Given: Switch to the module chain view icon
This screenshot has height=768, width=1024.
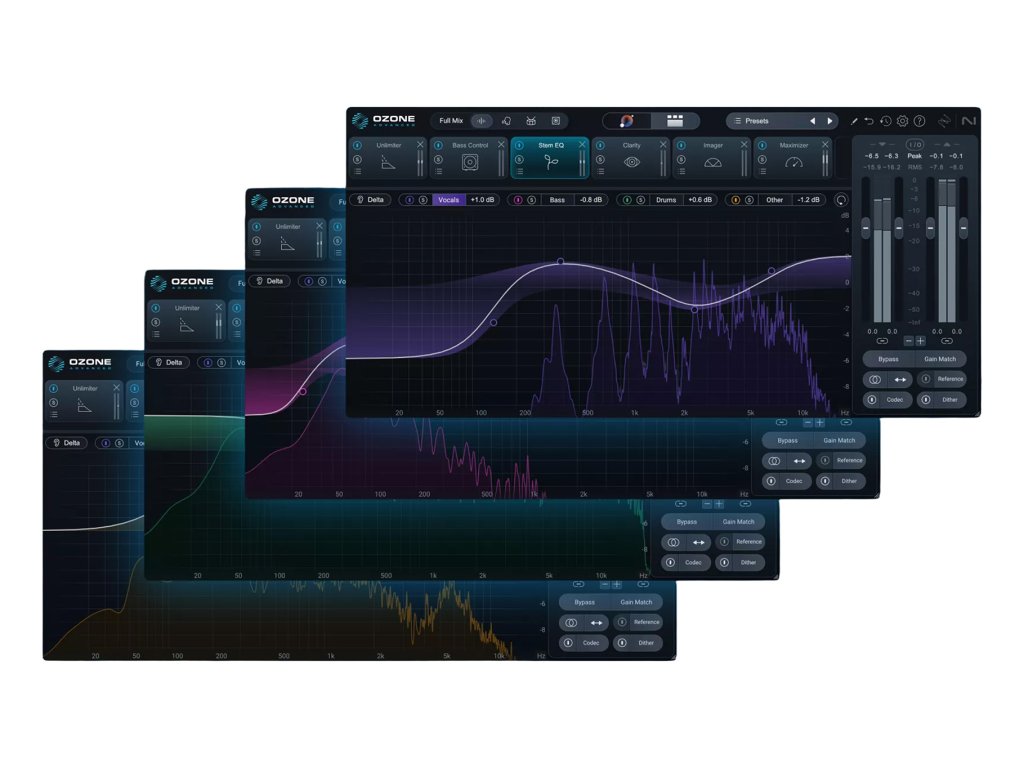Looking at the screenshot, I should pyautogui.click(x=675, y=121).
